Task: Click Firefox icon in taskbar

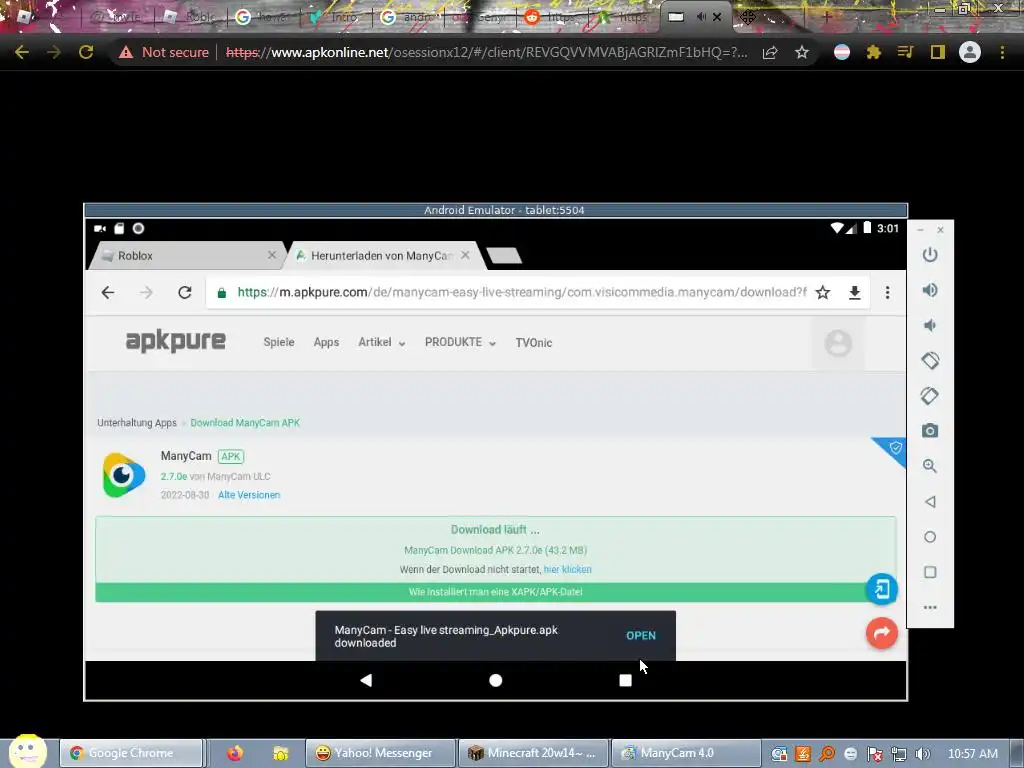Action: coord(235,753)
